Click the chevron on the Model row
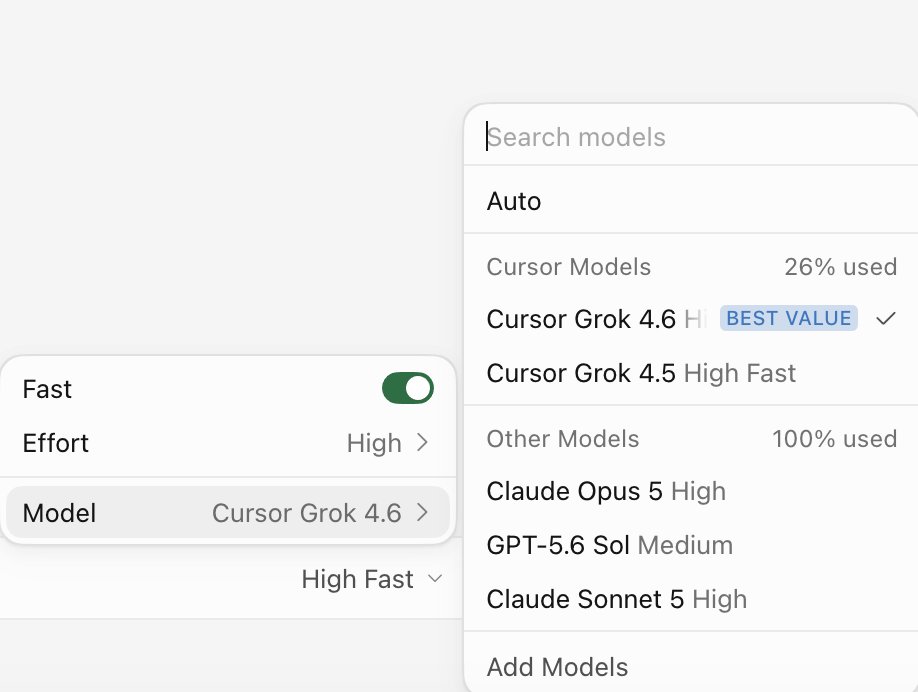 (x=422, y=512)
